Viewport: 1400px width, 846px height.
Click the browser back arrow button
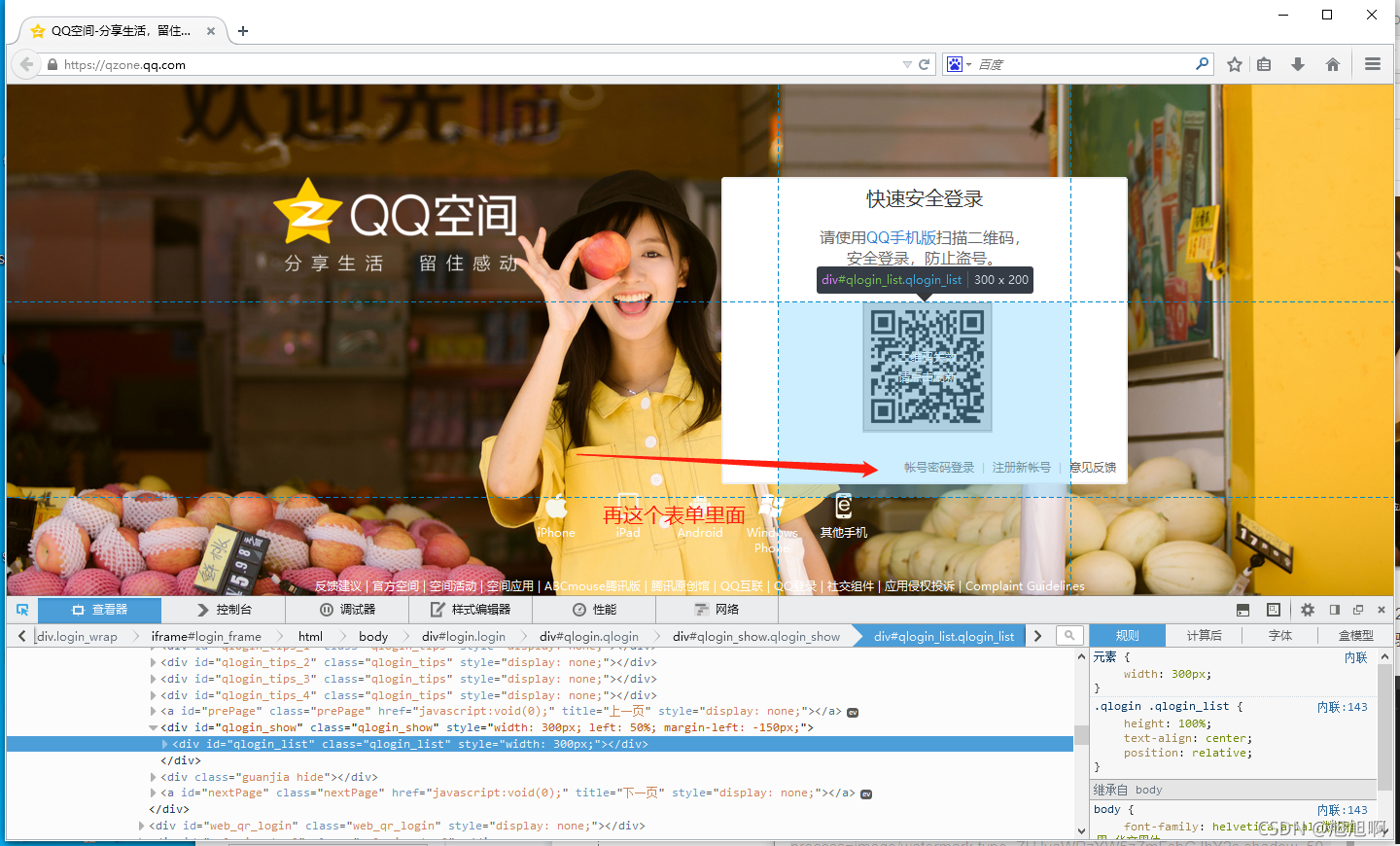tap(26, 64)
